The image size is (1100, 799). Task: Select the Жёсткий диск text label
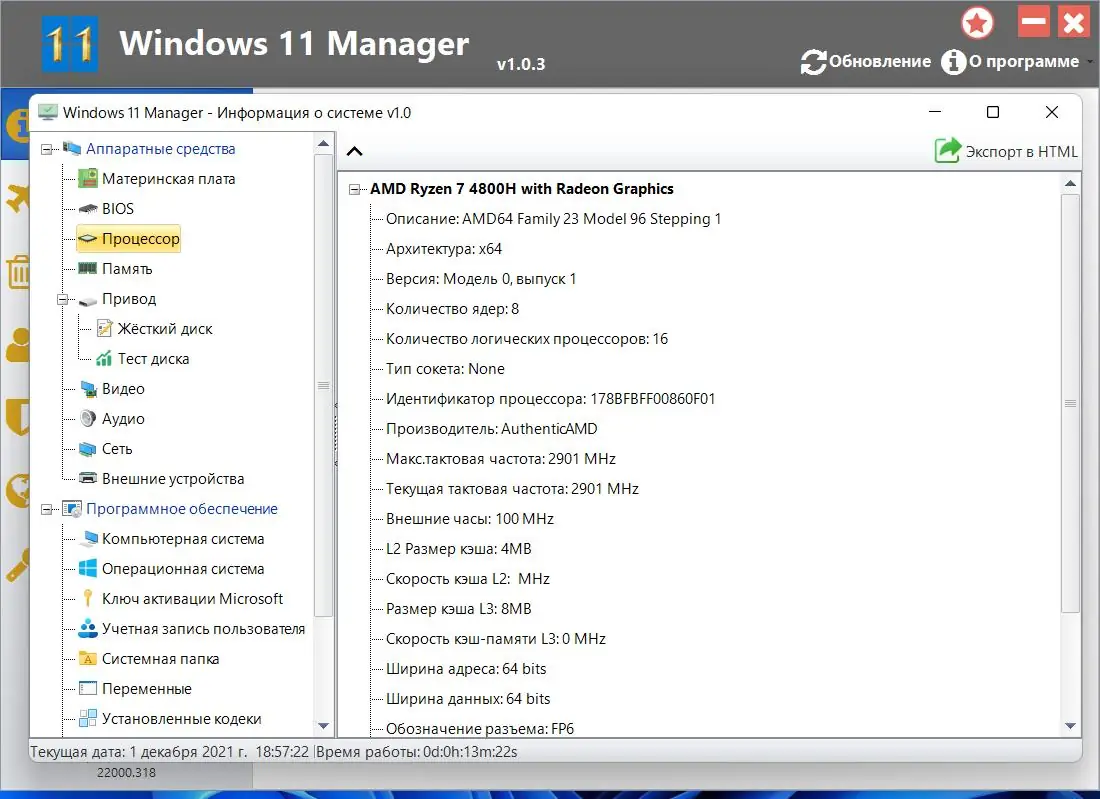pyautogui.click(x=165, y=328)
